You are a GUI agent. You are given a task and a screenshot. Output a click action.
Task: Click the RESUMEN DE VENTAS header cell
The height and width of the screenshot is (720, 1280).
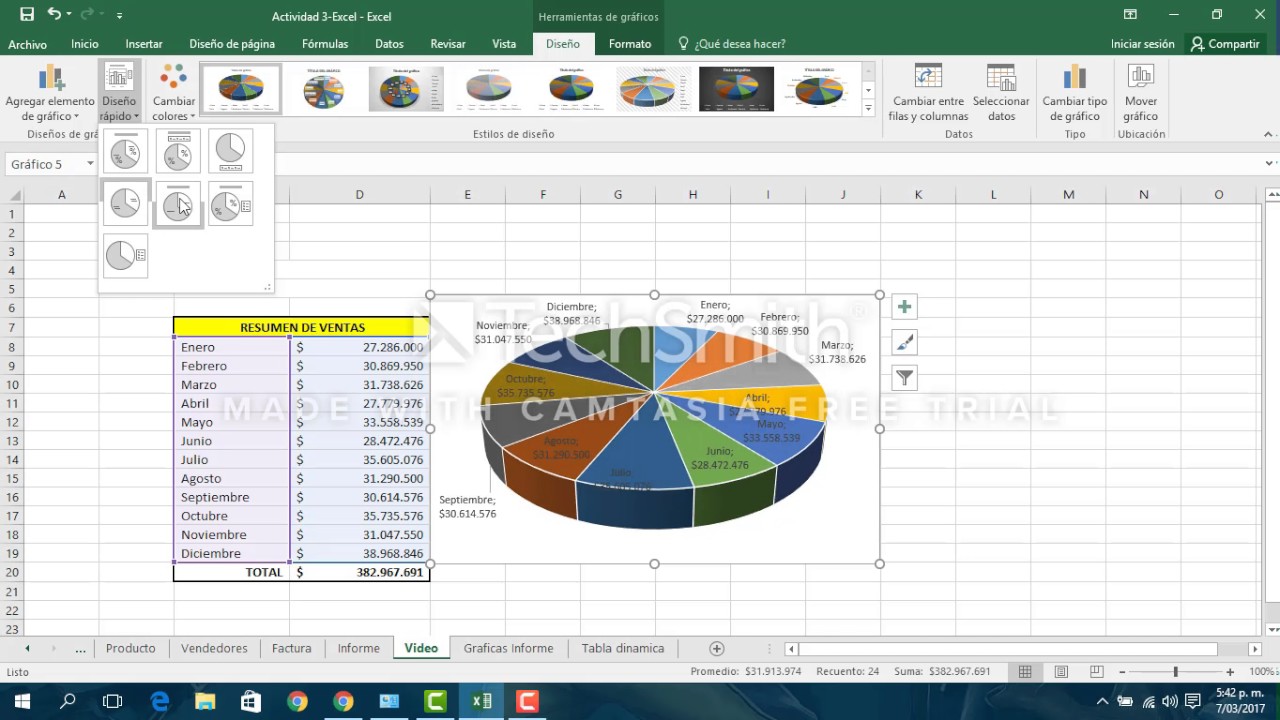pyautogui.click(x=301, y=327)
